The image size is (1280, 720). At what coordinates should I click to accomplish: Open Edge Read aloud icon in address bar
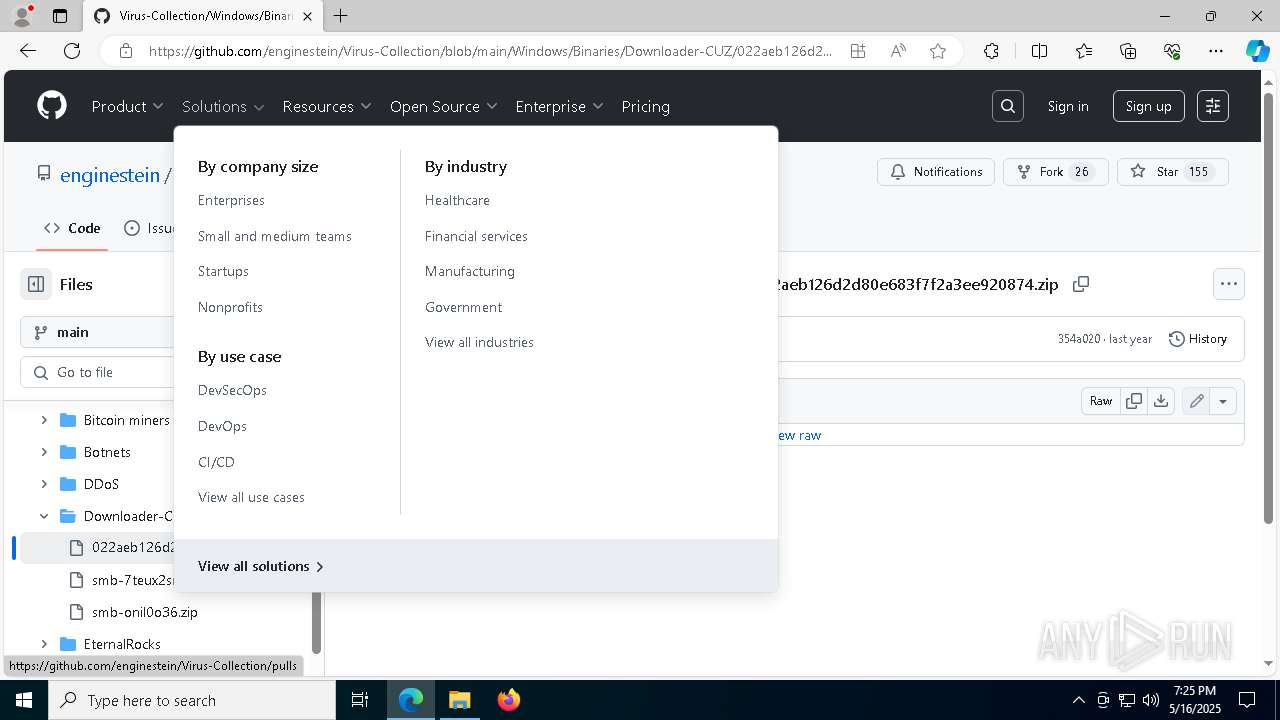coord(898,51)
